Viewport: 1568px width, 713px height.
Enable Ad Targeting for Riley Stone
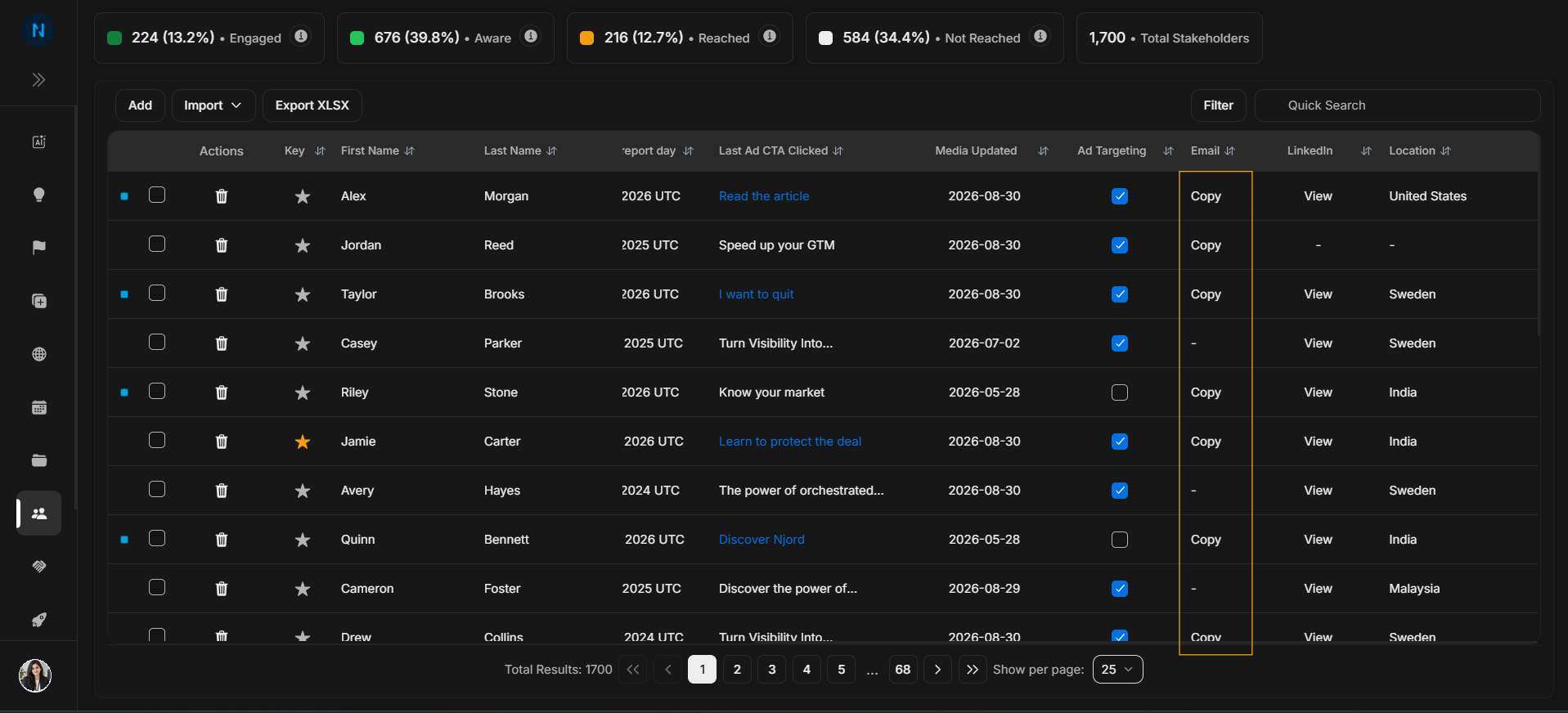point(1120,392)
